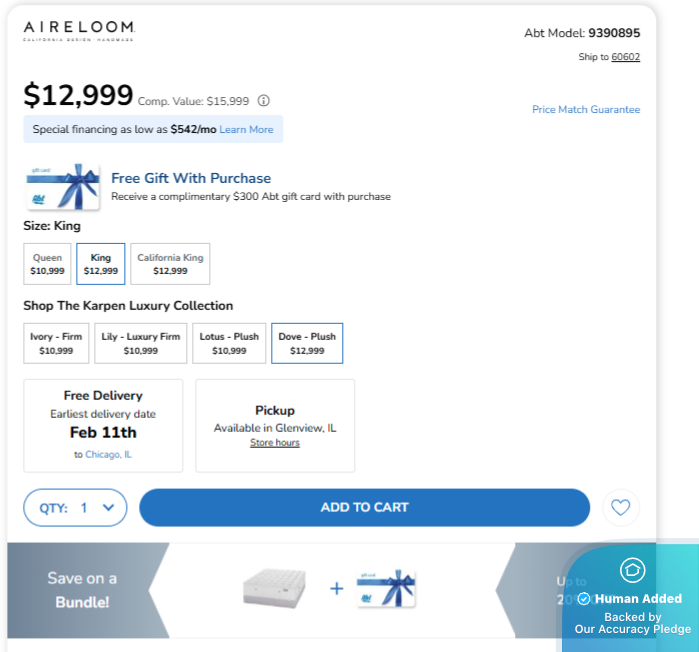The height and width of the screenshot is (652, 699).
Task: Click the Human Added badge icon
Action: coord(632,570)
